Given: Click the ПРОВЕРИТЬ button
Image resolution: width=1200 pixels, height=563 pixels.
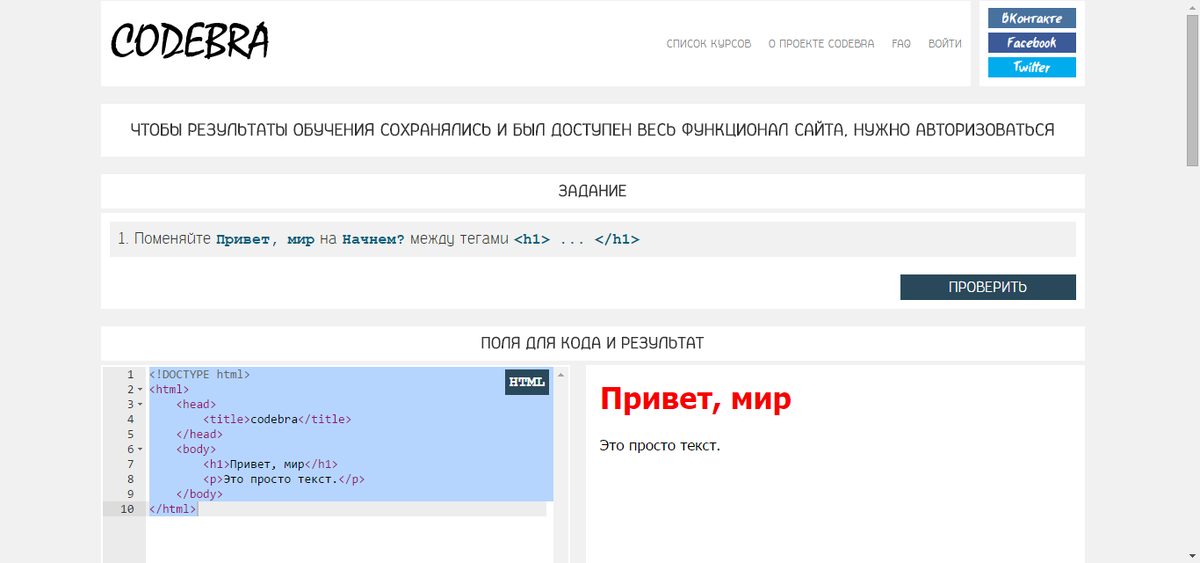Looking at the screenshot, I should click(x=988, y=287).
